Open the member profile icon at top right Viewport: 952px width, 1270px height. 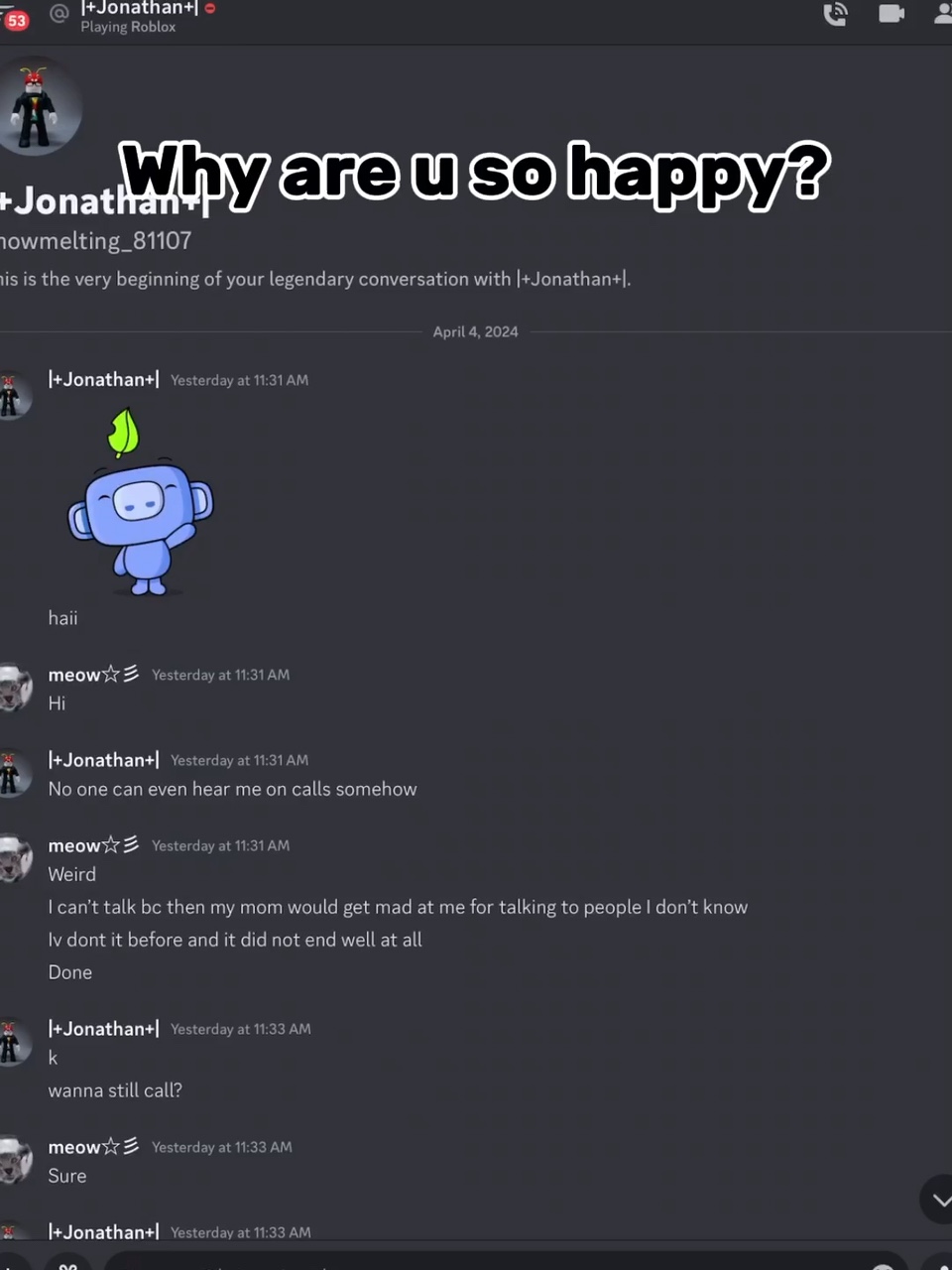tap(942, 13)
